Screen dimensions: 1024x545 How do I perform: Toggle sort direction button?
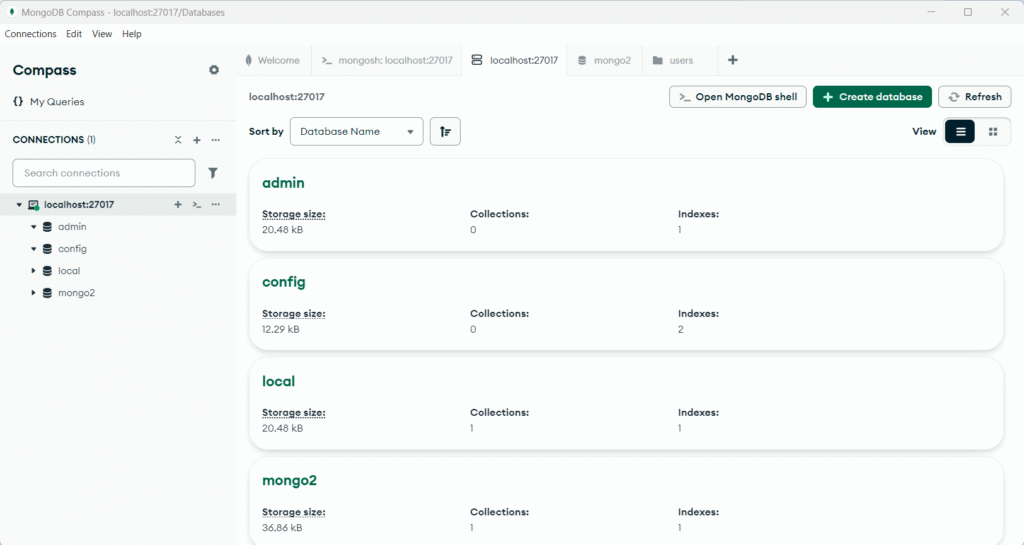(x=445, y=131)
